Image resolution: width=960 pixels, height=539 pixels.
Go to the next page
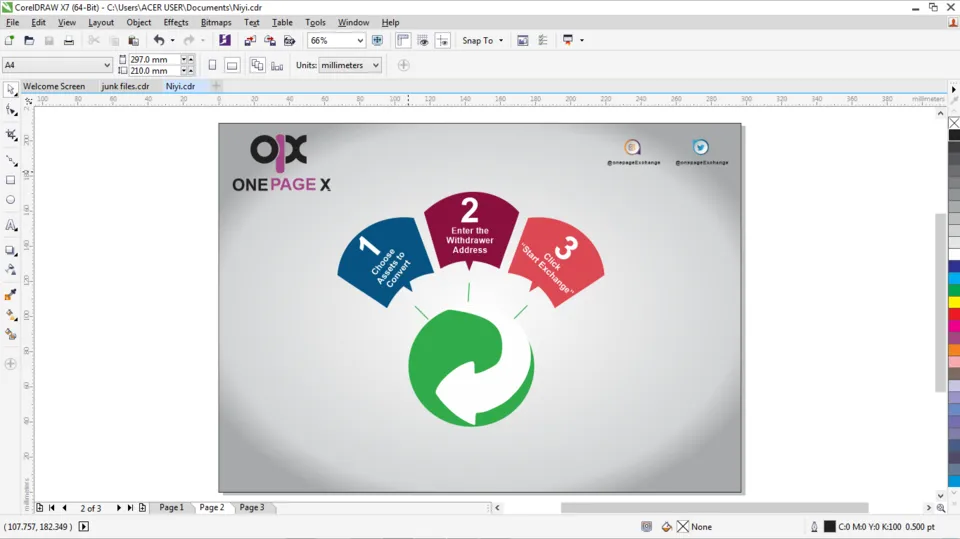point(118,508)
